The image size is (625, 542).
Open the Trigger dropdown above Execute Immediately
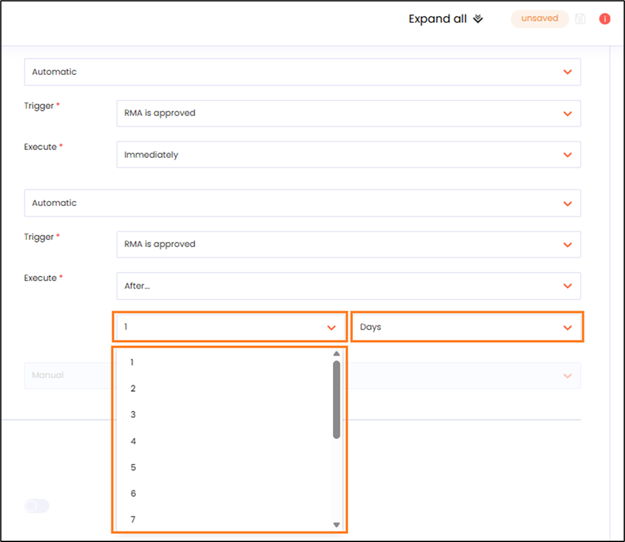coord(347,113)
